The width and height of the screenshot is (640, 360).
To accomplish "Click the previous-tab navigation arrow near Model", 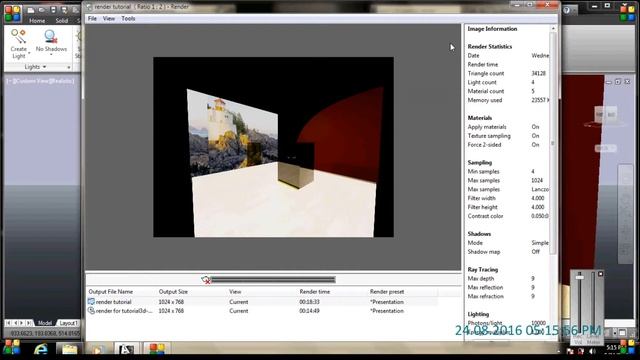I will [x=15, y=323].
